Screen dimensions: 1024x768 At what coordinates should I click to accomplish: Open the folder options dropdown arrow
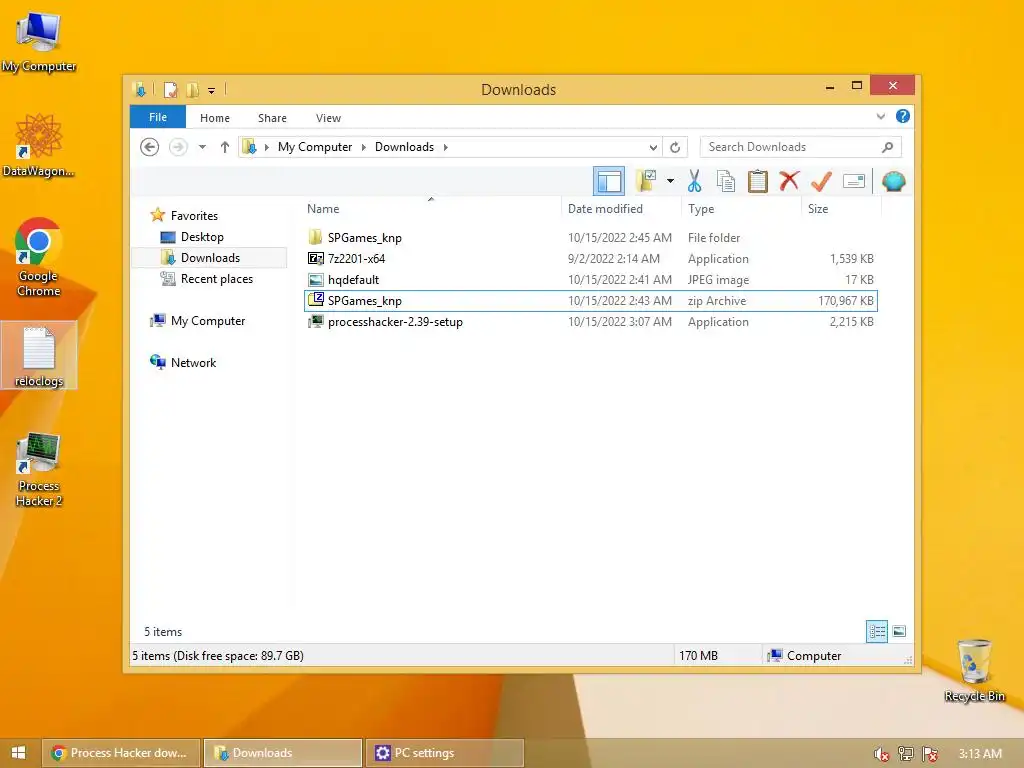(x=670, y=181)
